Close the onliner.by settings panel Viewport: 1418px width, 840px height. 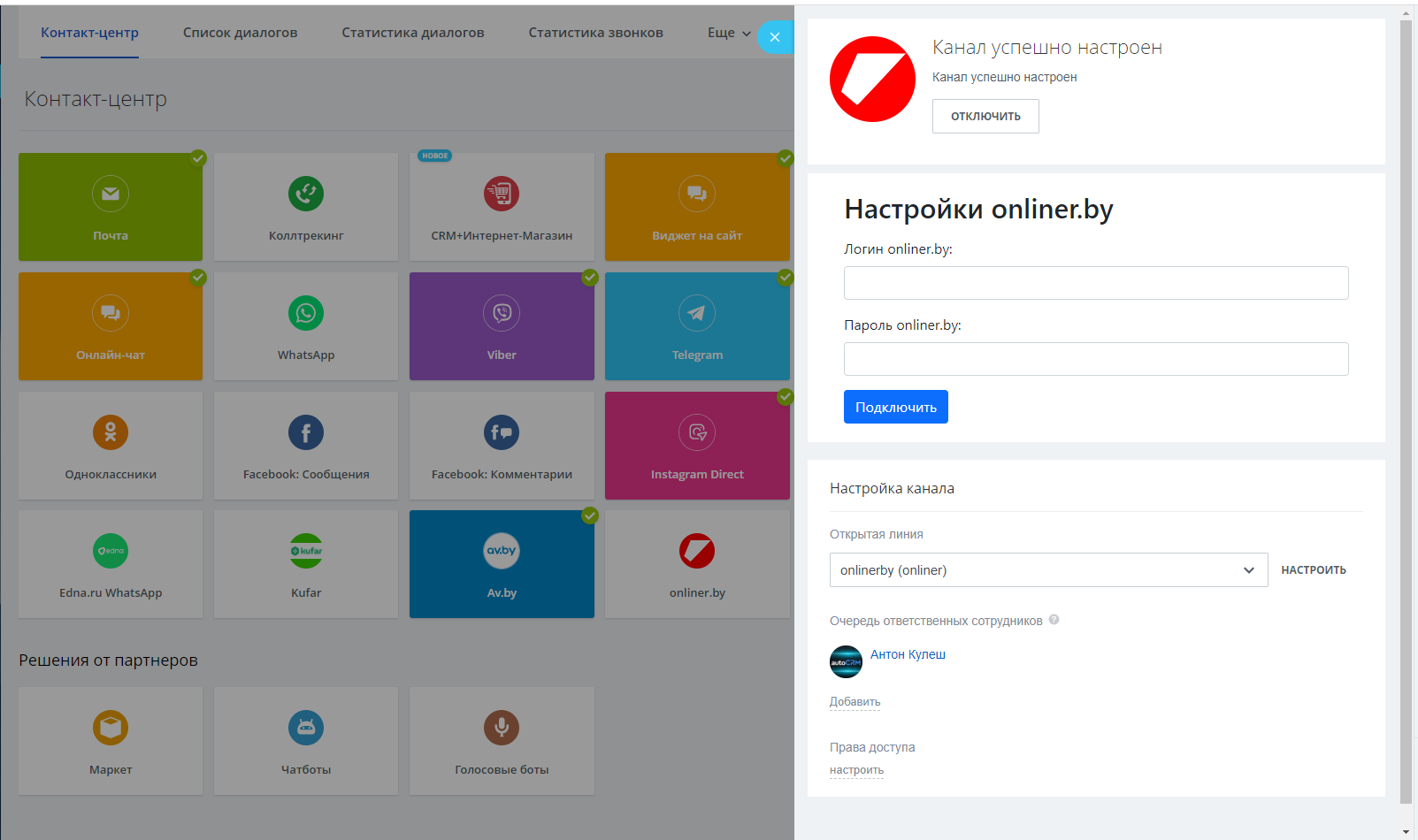775,37
